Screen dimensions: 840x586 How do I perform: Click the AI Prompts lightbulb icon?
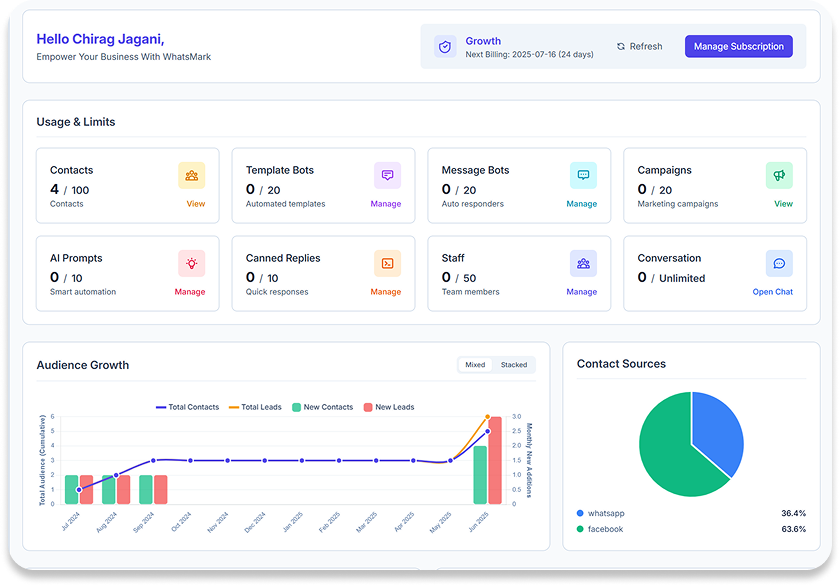[x=192, y=263]
